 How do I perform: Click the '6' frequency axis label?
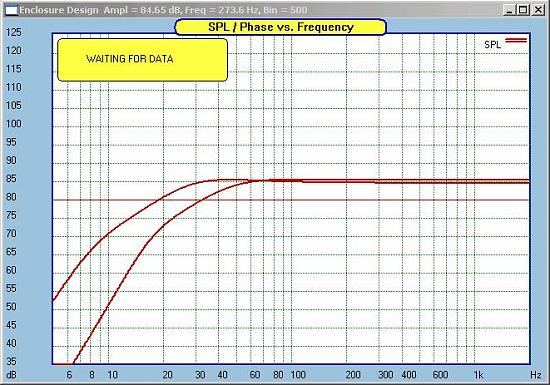tap(69, 375)
